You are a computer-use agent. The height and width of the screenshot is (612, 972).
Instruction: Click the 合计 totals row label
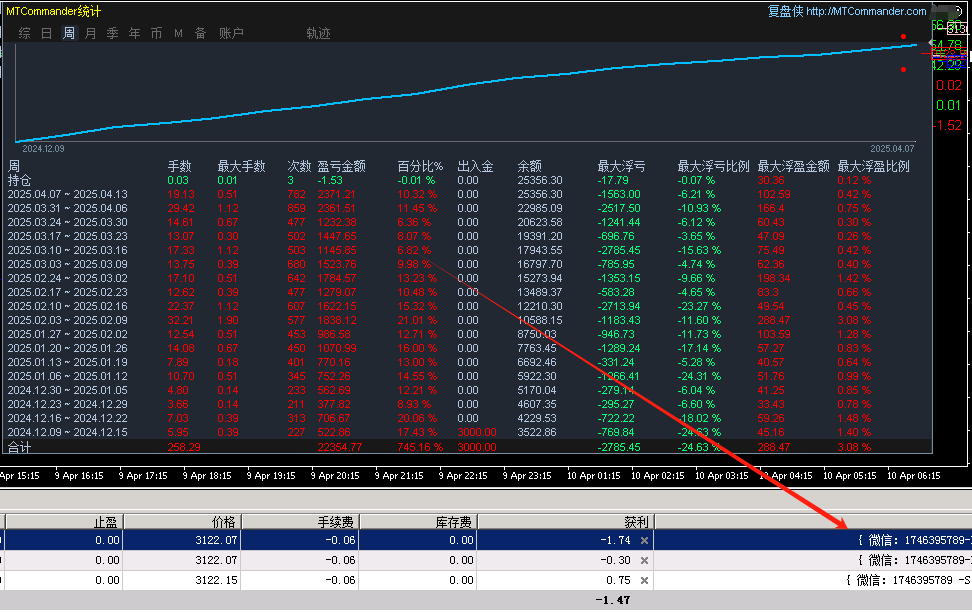click(19, 447)
